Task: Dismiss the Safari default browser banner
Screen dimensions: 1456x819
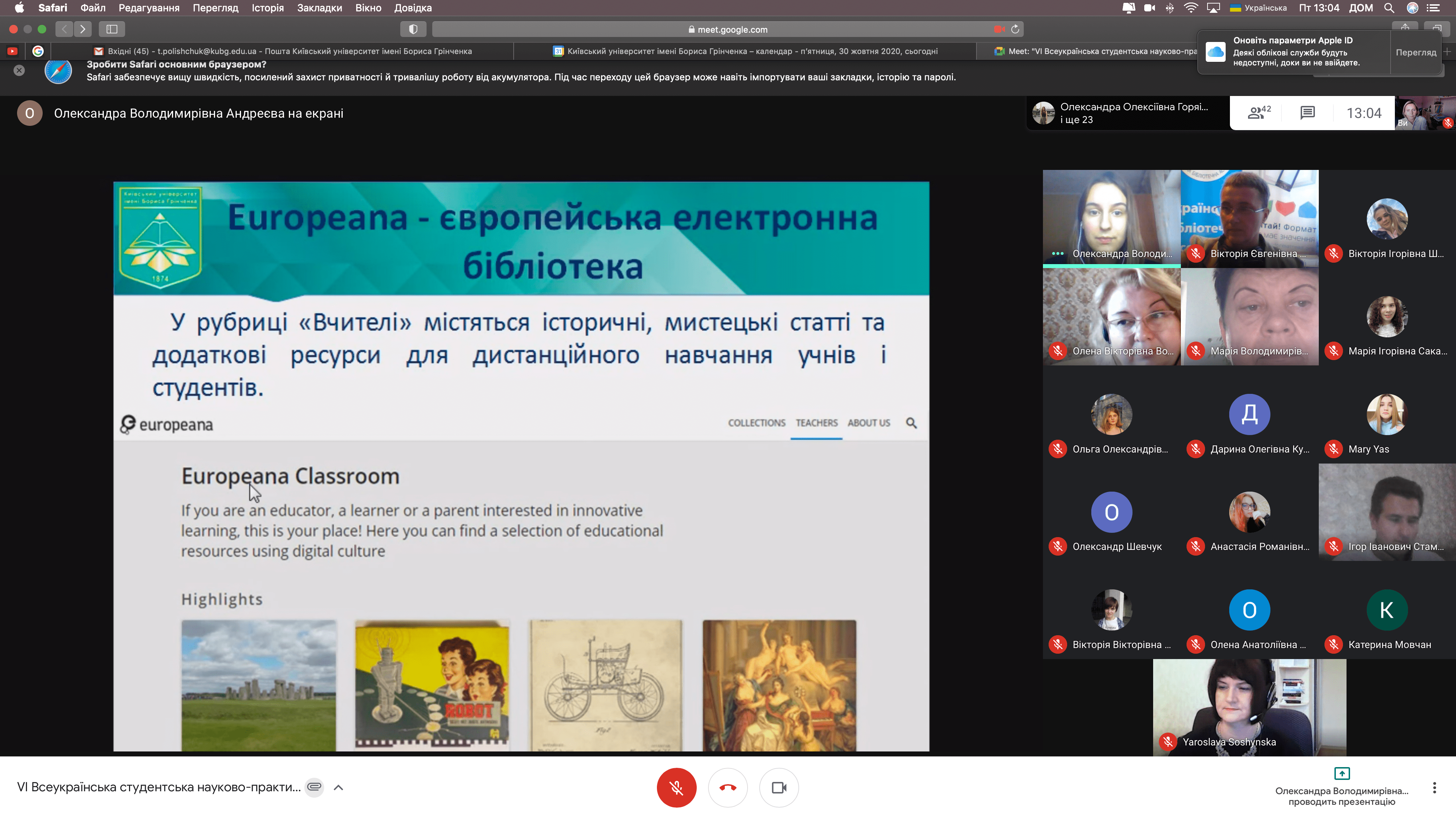Action: tap(19, 71)
